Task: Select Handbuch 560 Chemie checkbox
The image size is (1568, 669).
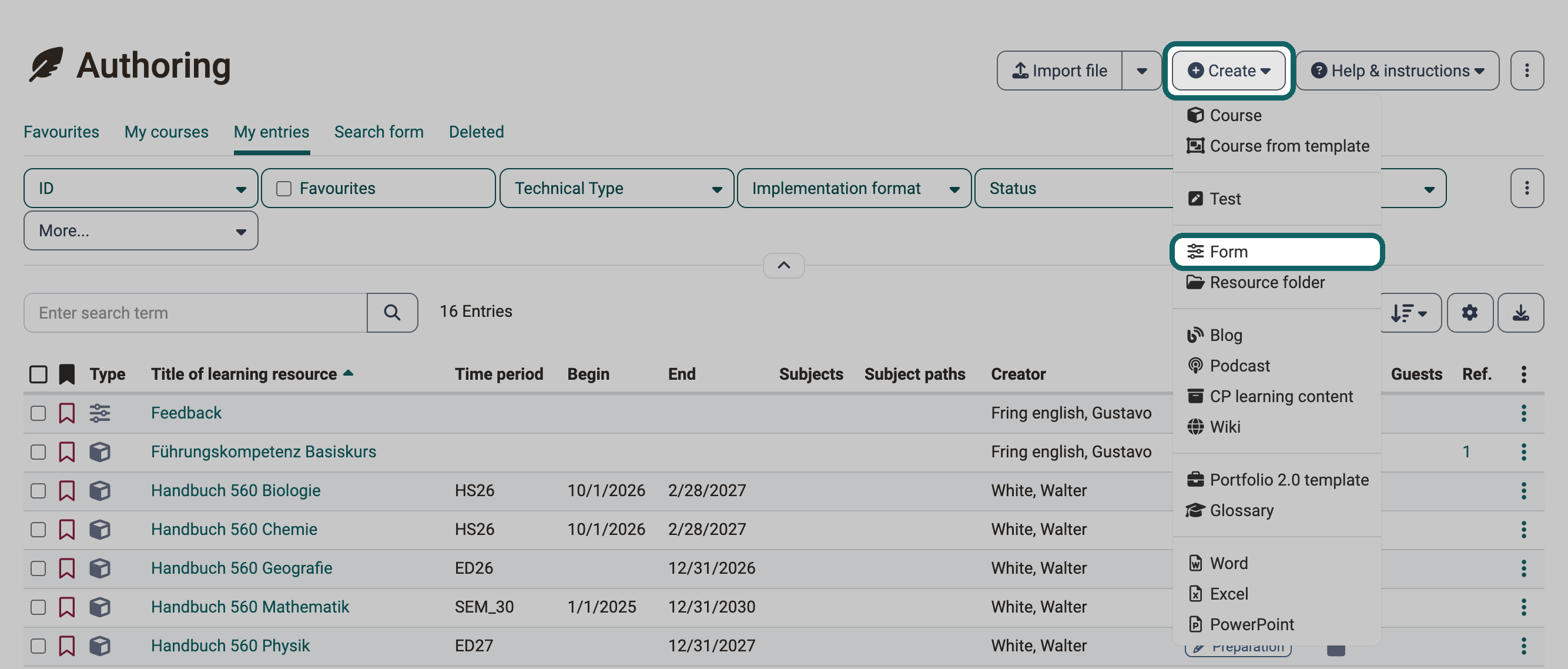Action: [38, 529]
